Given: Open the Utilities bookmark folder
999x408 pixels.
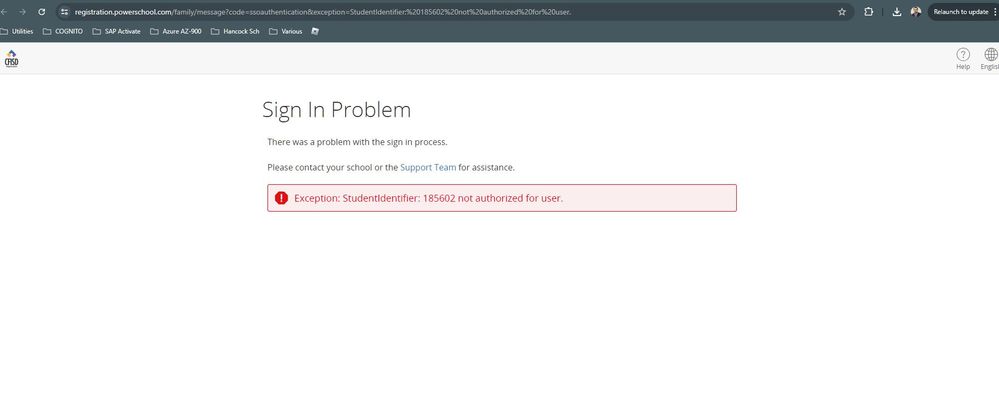Looking at the screenshot, I should [18, 31].
